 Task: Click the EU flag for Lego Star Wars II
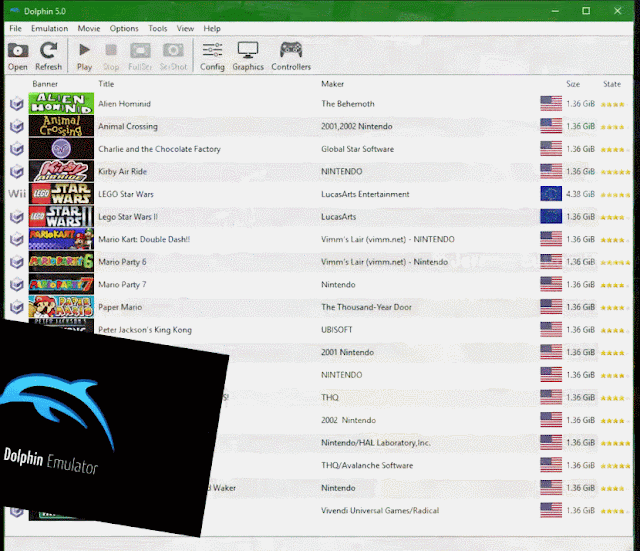551,216
